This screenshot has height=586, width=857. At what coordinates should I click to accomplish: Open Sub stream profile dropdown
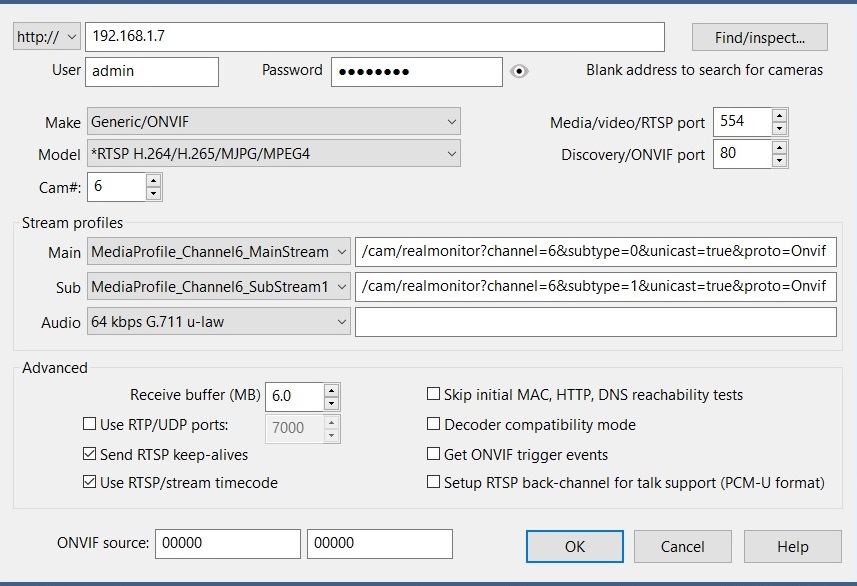pos(219,286)
